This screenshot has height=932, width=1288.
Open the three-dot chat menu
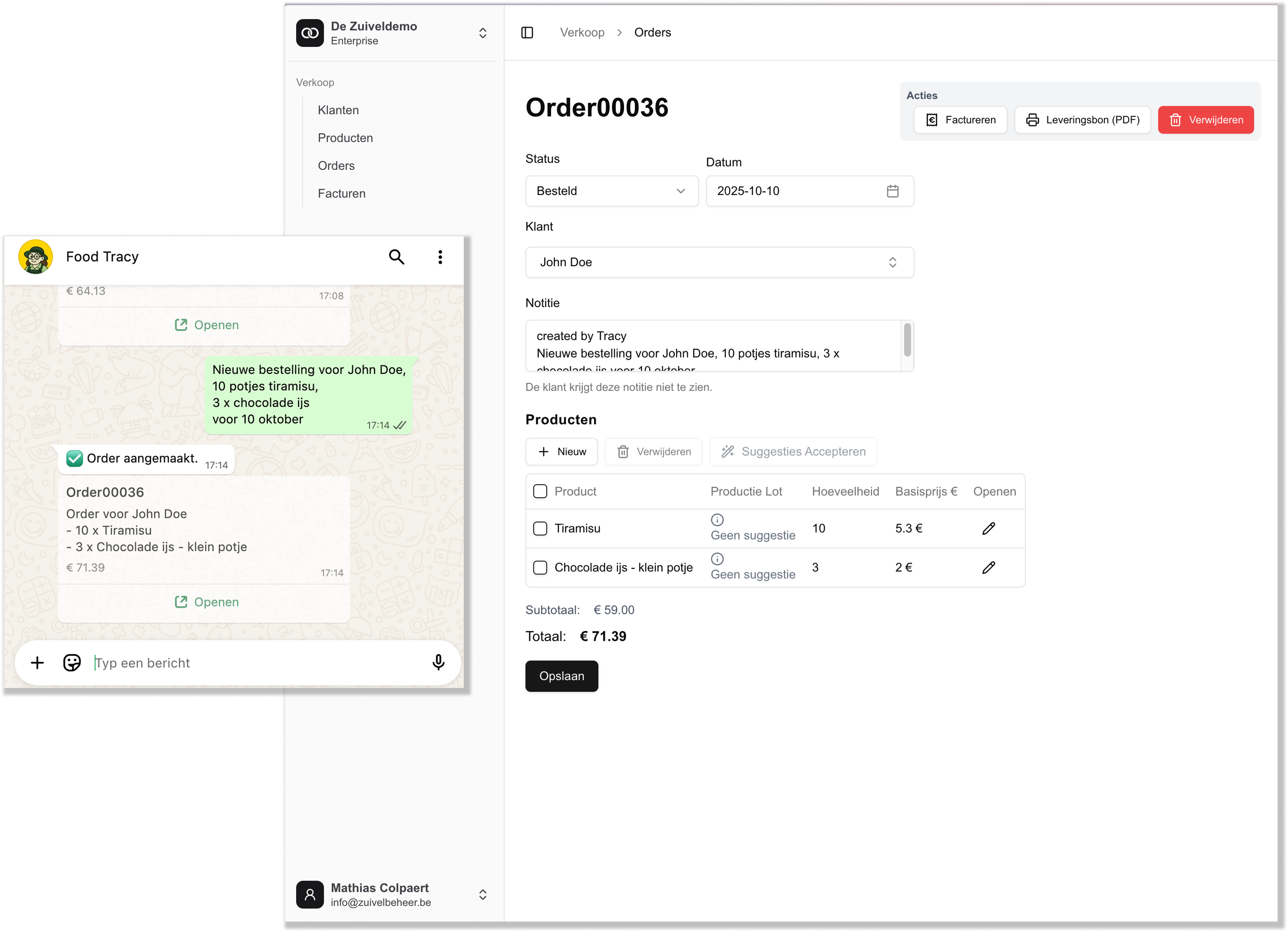click(x=440, y=257)
